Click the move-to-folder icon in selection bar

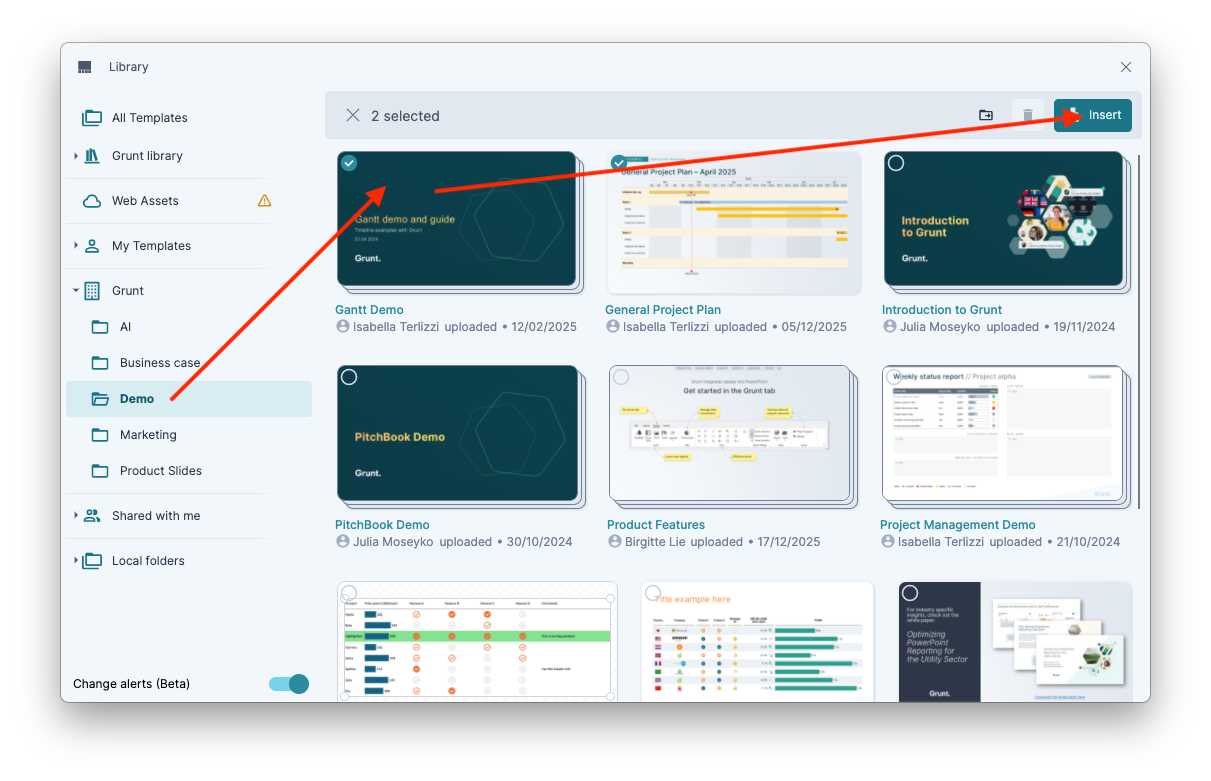pyautogui.click(x=986, y=116)
